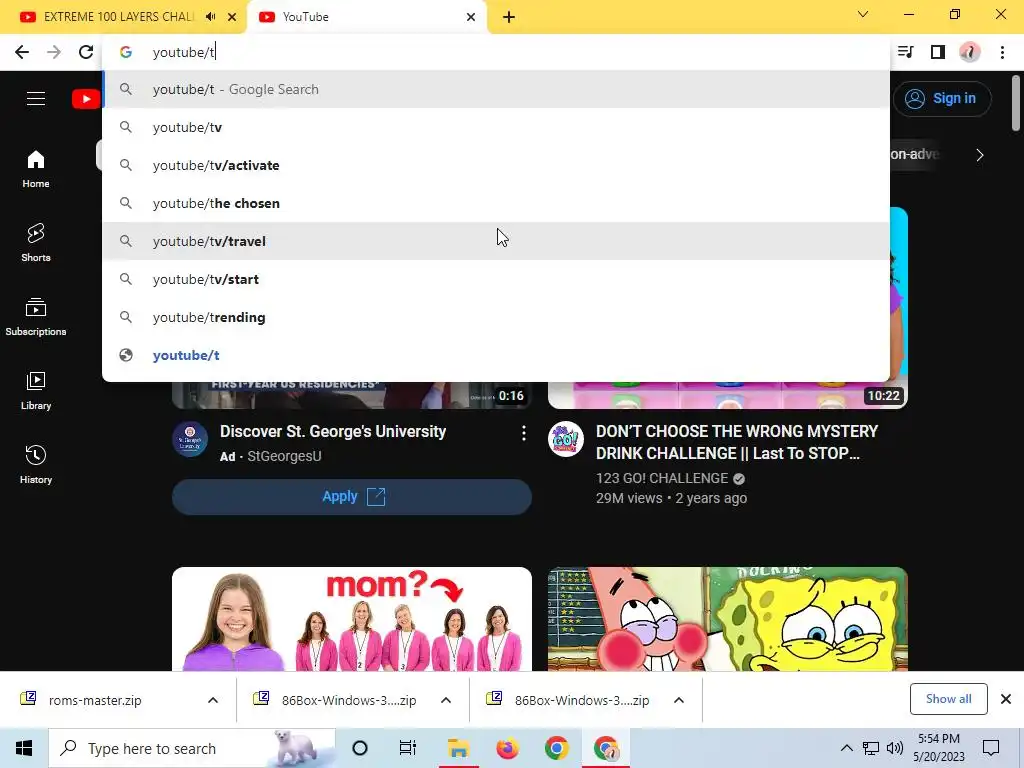
Task: Open Chrome three-dot menu
Action: pyautogui.click(x=1002, y=52)
